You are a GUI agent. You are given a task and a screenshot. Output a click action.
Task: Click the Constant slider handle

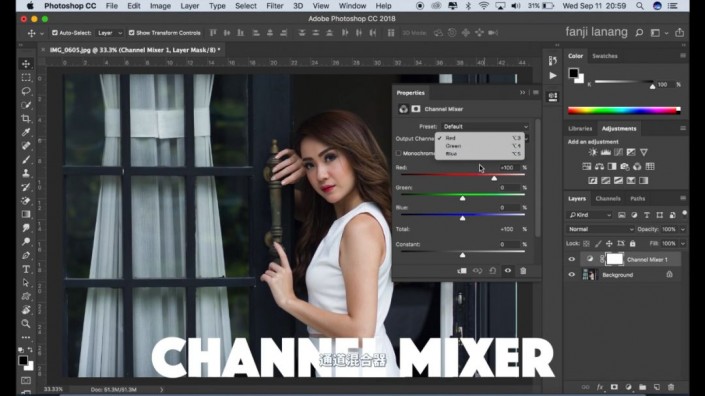click(462, 255)
